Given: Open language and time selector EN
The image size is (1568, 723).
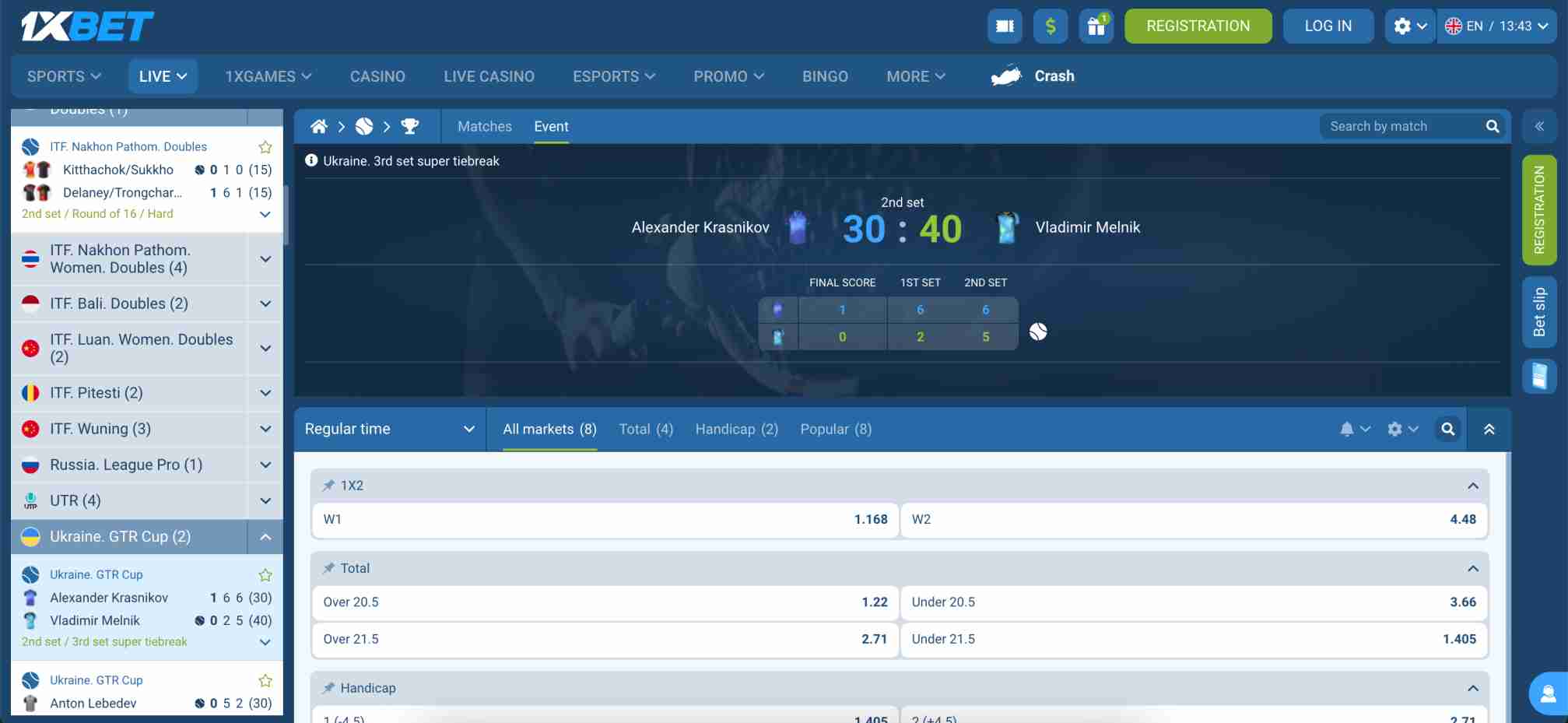Looking at the screenshot, I should point(1496,26).
